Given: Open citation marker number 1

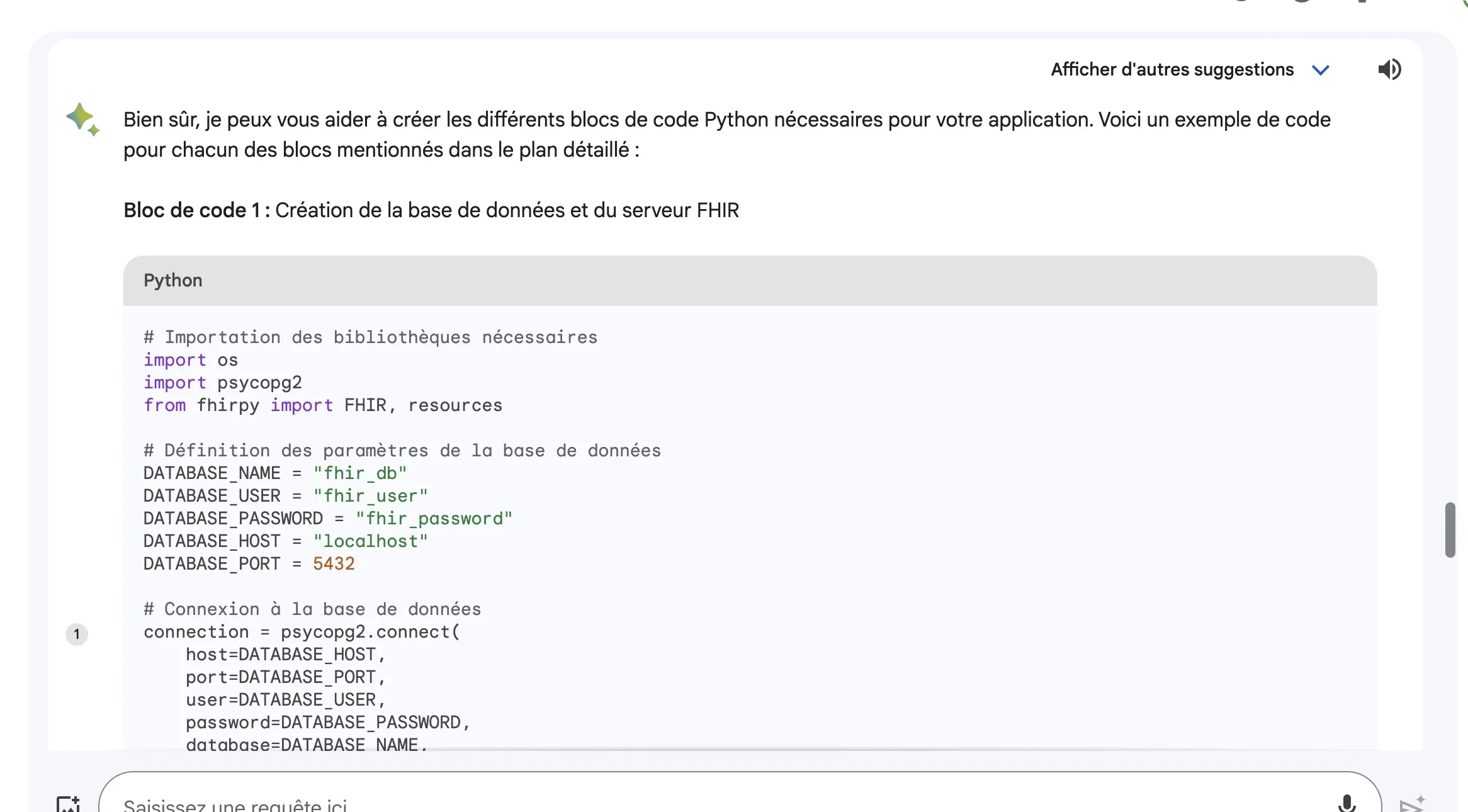Looking at the screenshot, I should pyautogui.click(x=77, y=634).
